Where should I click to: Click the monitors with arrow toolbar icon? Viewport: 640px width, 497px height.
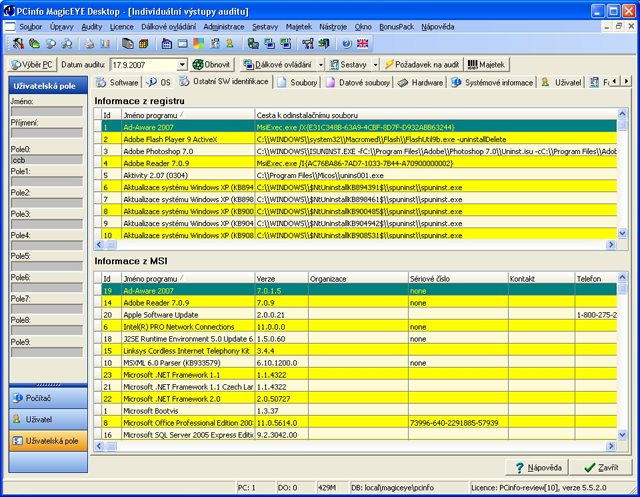click(x=286, y=44)
